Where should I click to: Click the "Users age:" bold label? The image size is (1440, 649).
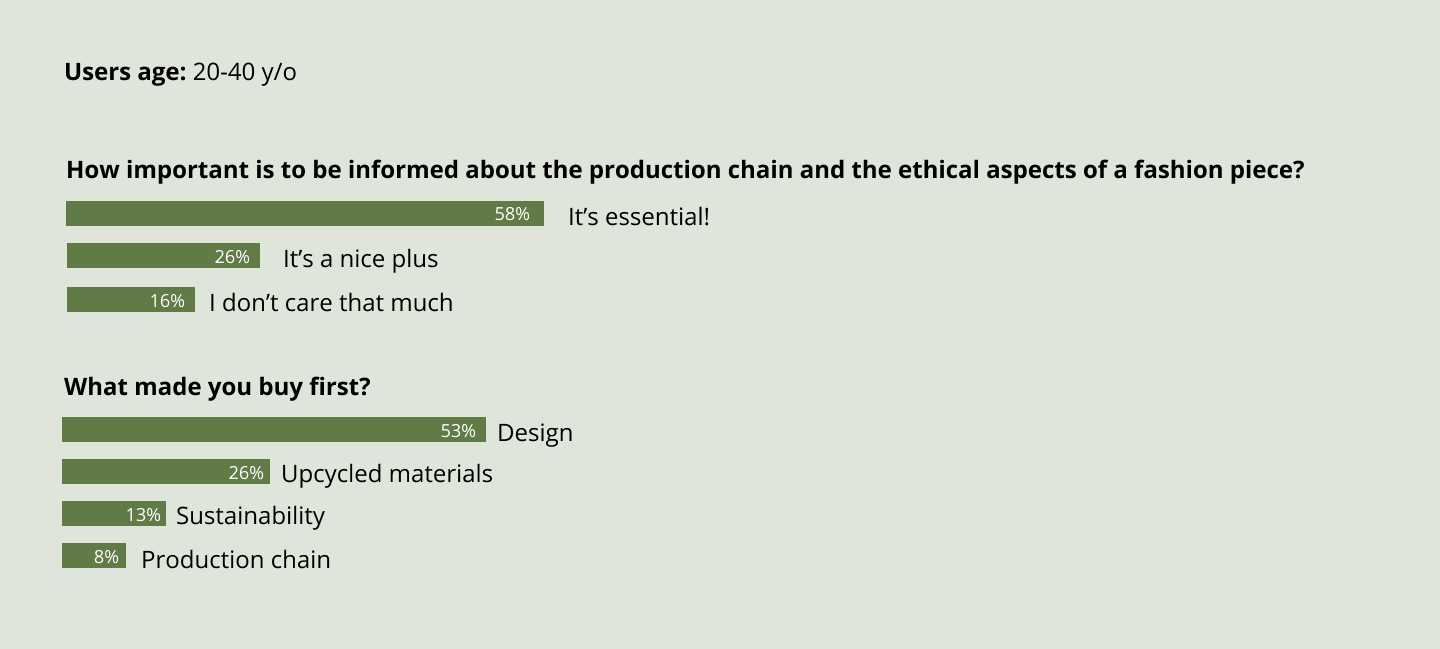point(124,72)
